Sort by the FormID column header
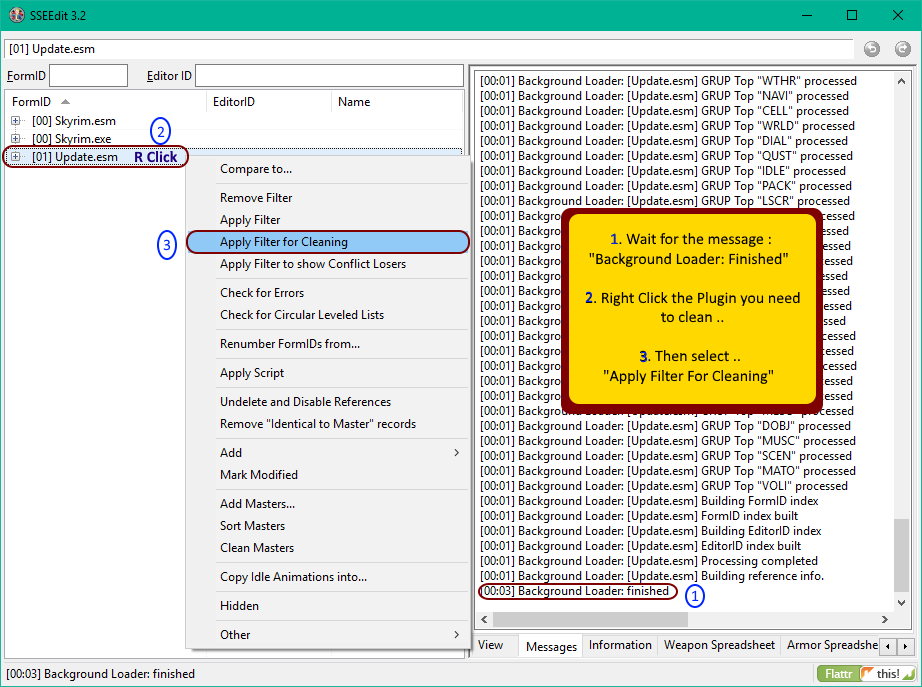The width and height of the screenshot is (922, 687). pyautogui.click(x=106, y=102)
